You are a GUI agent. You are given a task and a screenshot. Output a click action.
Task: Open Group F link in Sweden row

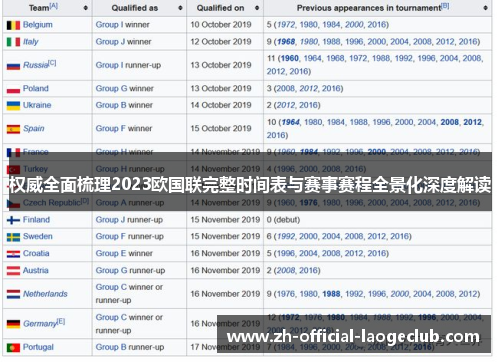pos(111,236)
